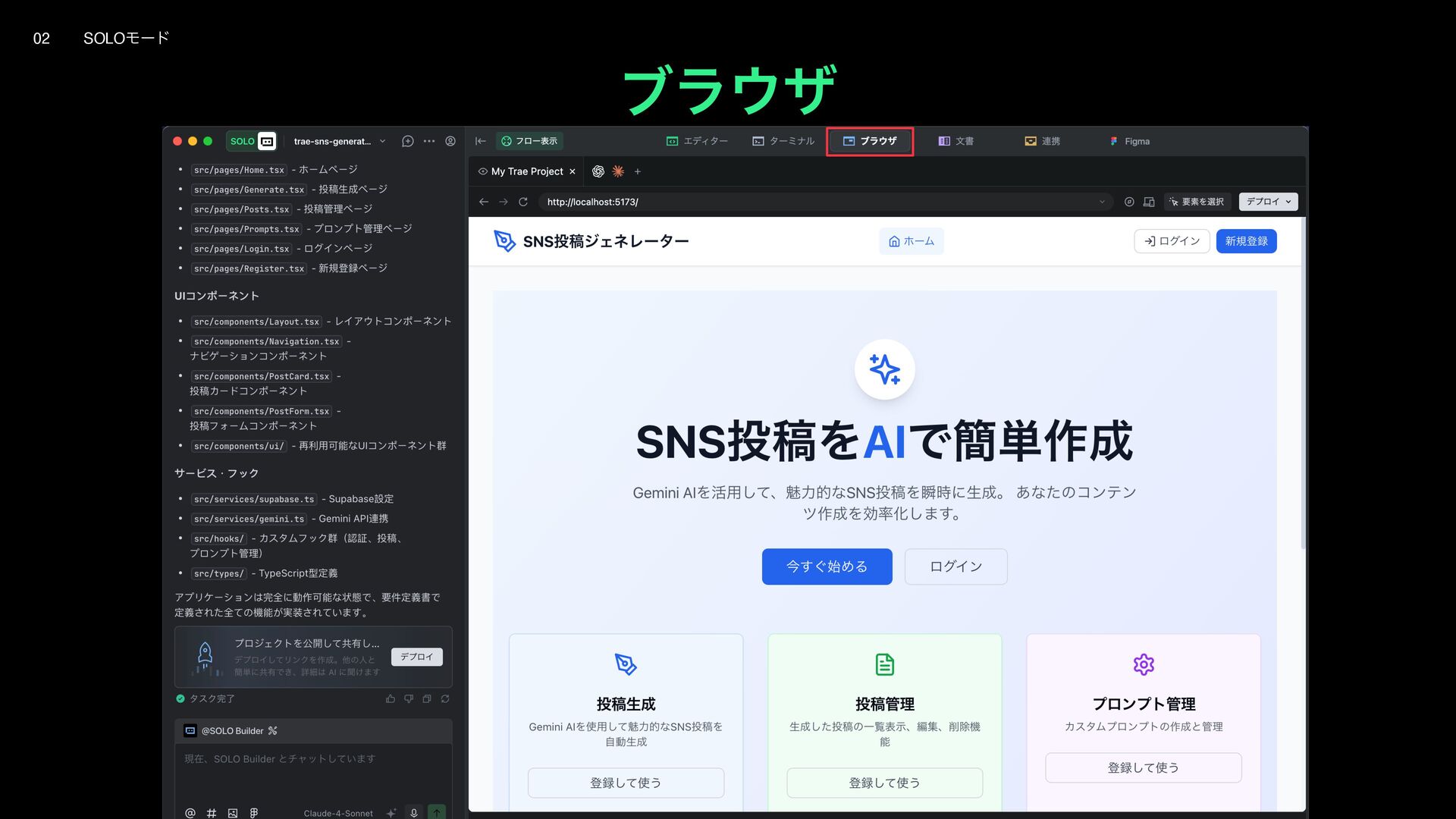Switch to the ターミナル tab
Viewport: 1456px width, 819px height.
783,141
